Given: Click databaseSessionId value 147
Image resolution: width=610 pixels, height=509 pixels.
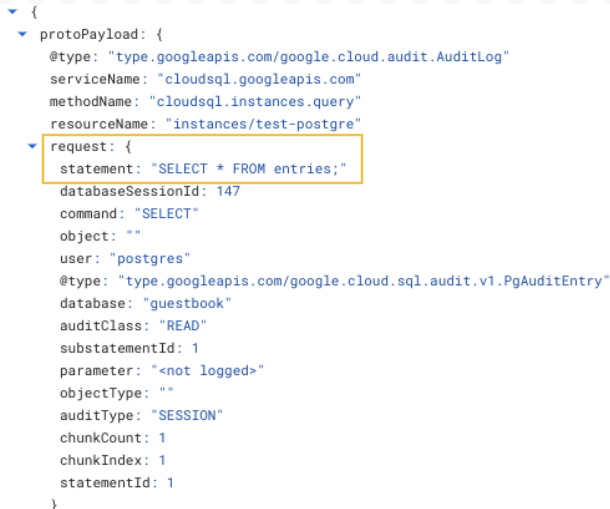Looking at the screenshot, I should pyautogui.click(x=228, y=191).
